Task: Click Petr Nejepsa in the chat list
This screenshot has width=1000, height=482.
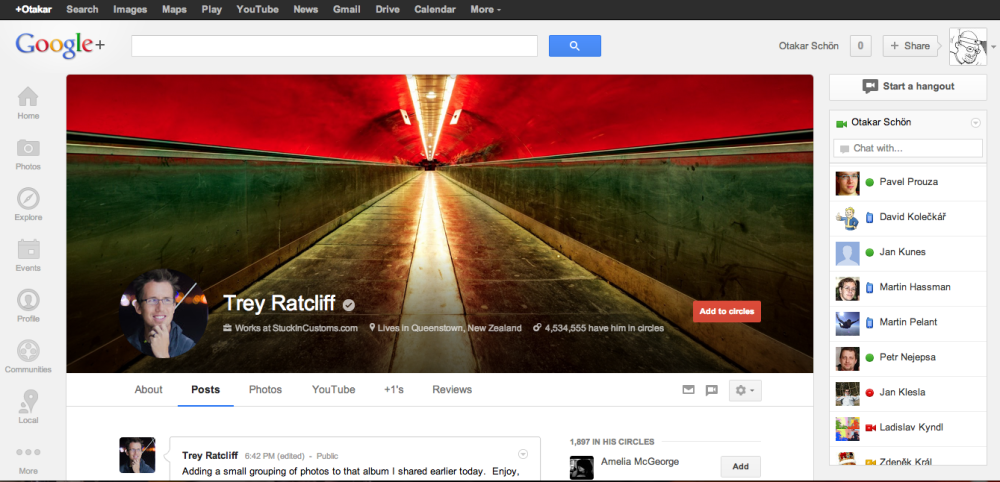Action: pos(908,358)
